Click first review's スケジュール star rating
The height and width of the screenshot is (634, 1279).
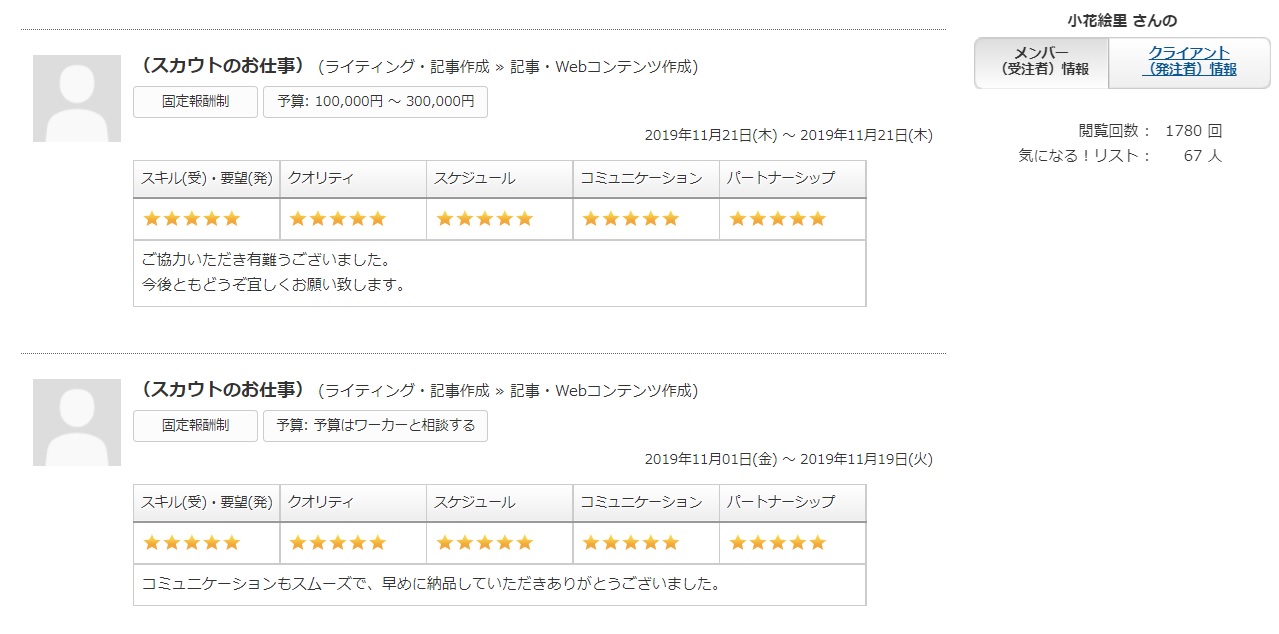[485, 219]
